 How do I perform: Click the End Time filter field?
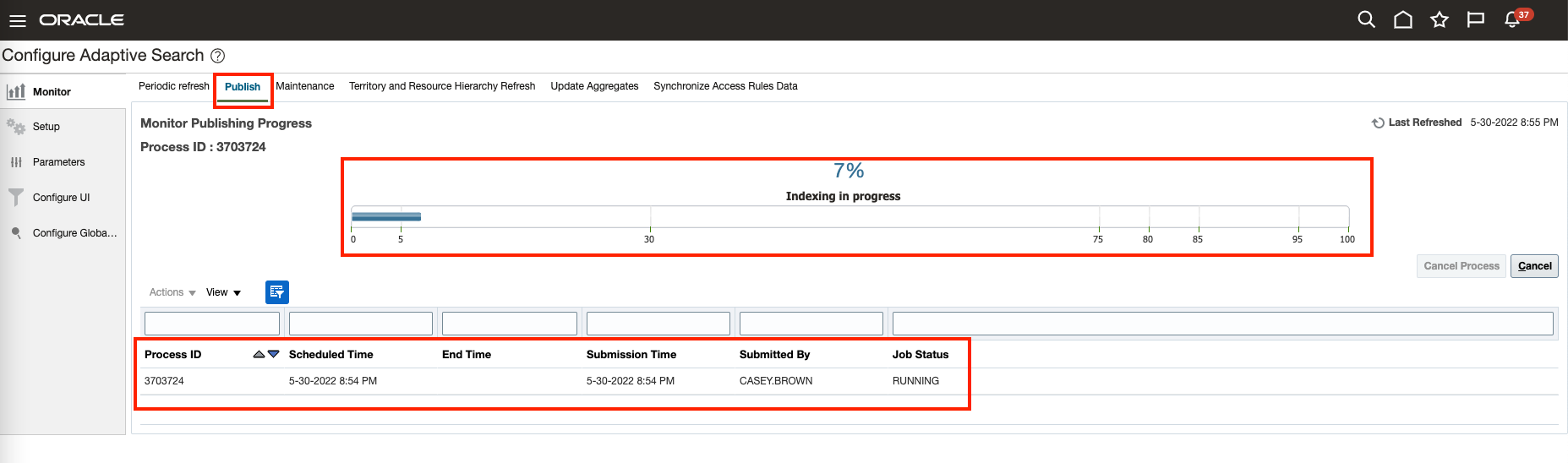click(x=510, y=324)
